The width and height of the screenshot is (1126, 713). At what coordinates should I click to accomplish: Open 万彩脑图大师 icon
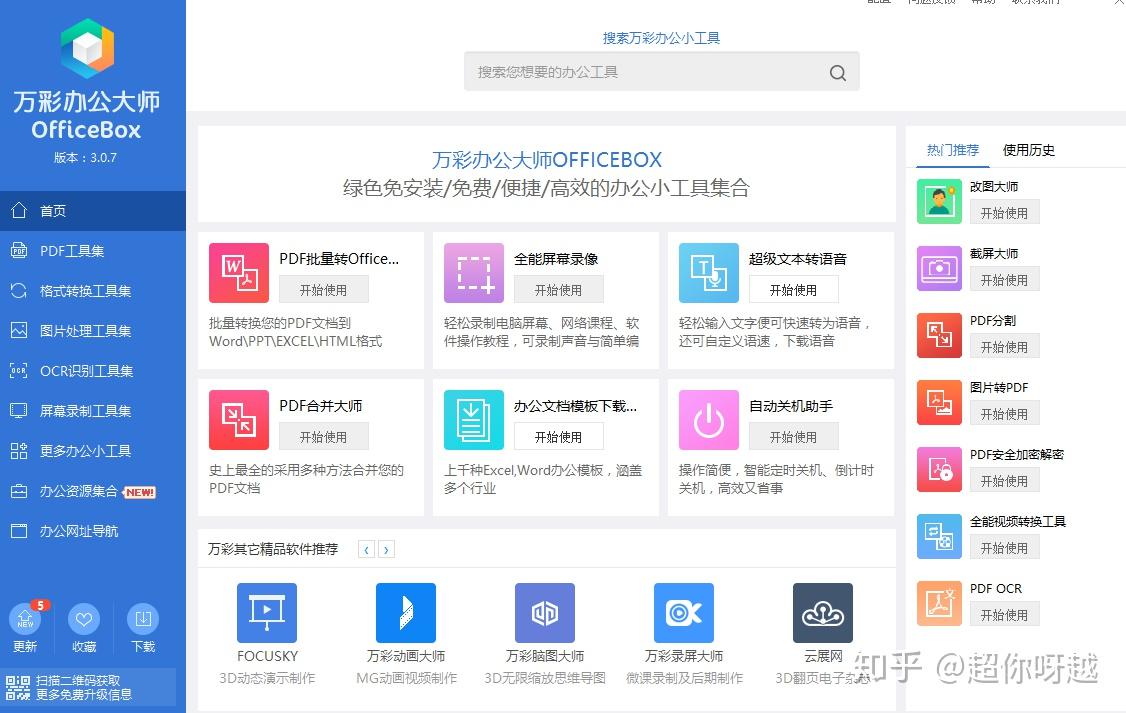coord(545,612)
